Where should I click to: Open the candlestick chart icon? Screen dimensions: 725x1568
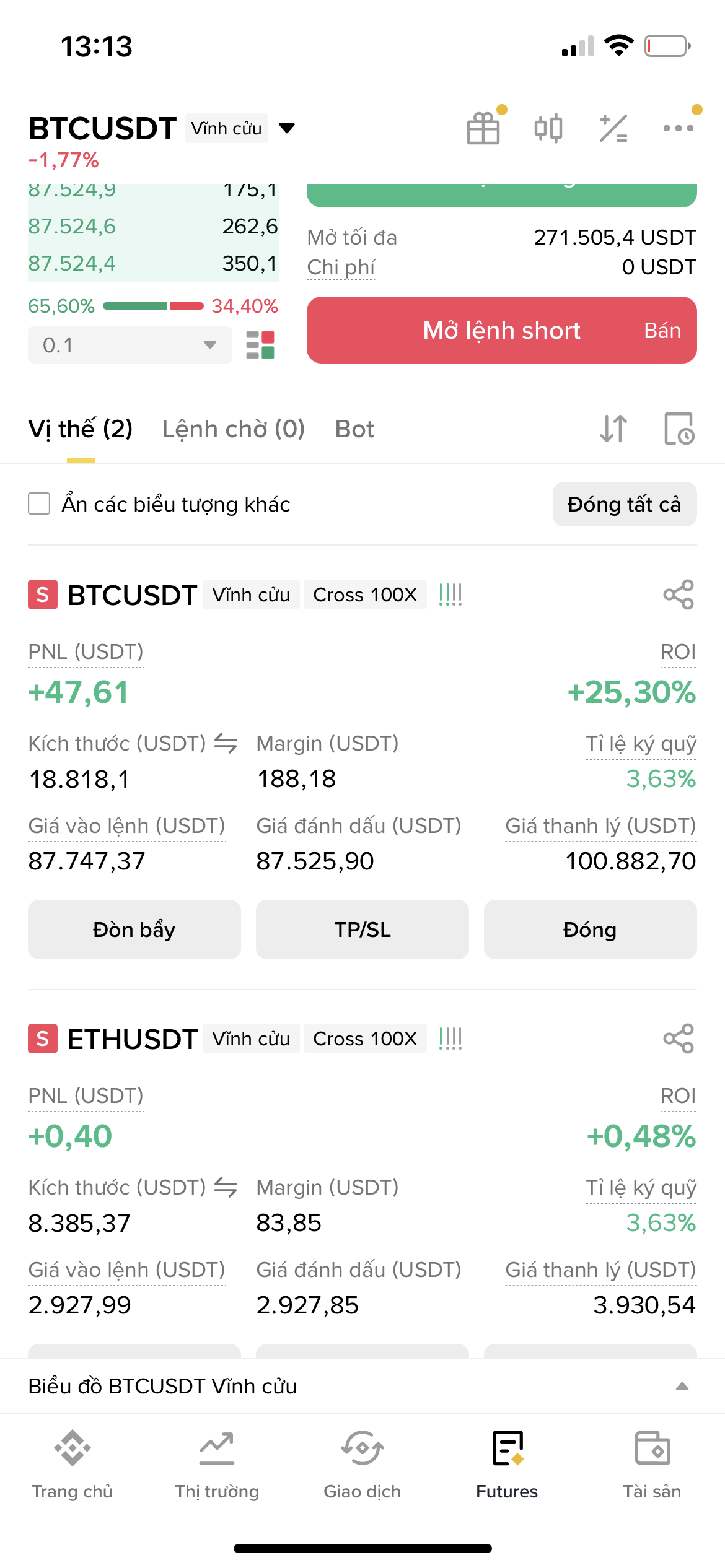(548, 128)
